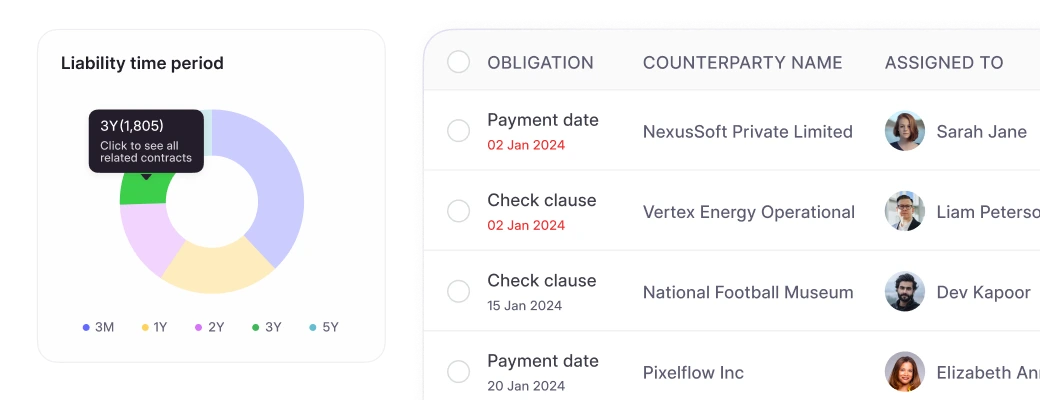Open the Pixelflow Inc counterparty
This screenshot has width=1040, height=400.
693,372
